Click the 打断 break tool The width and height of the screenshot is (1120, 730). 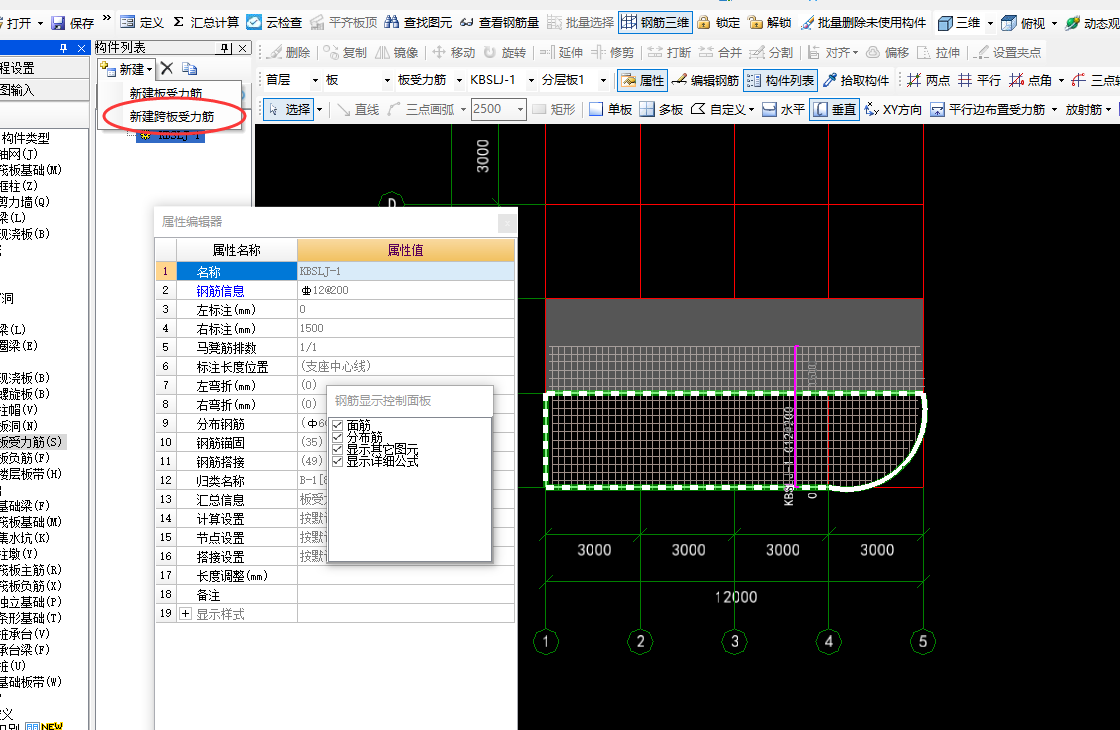tap(669, 53)
